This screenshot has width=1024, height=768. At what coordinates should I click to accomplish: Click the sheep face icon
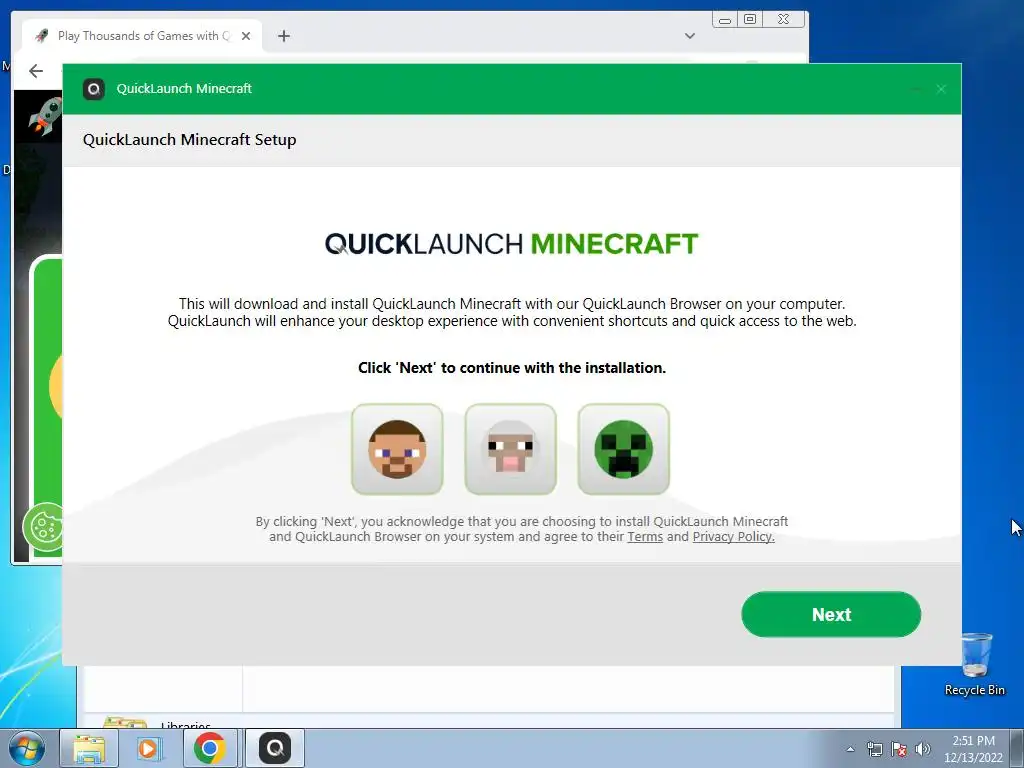[x=510, y=449]
